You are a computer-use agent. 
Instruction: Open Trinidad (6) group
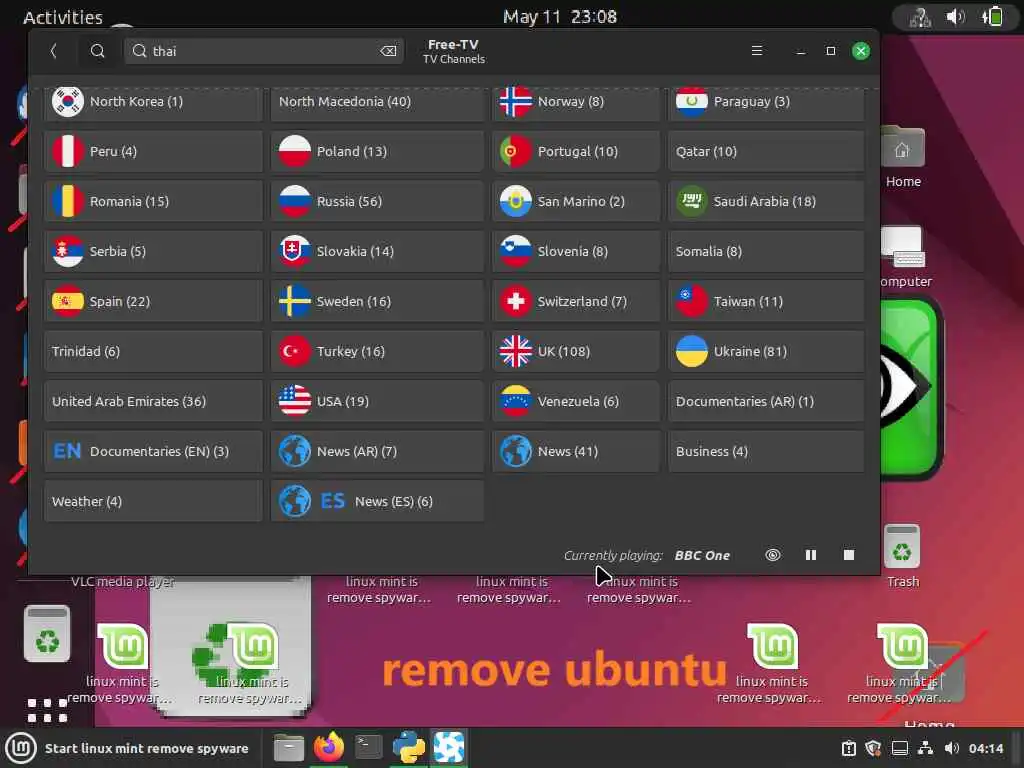coord(153,351)
